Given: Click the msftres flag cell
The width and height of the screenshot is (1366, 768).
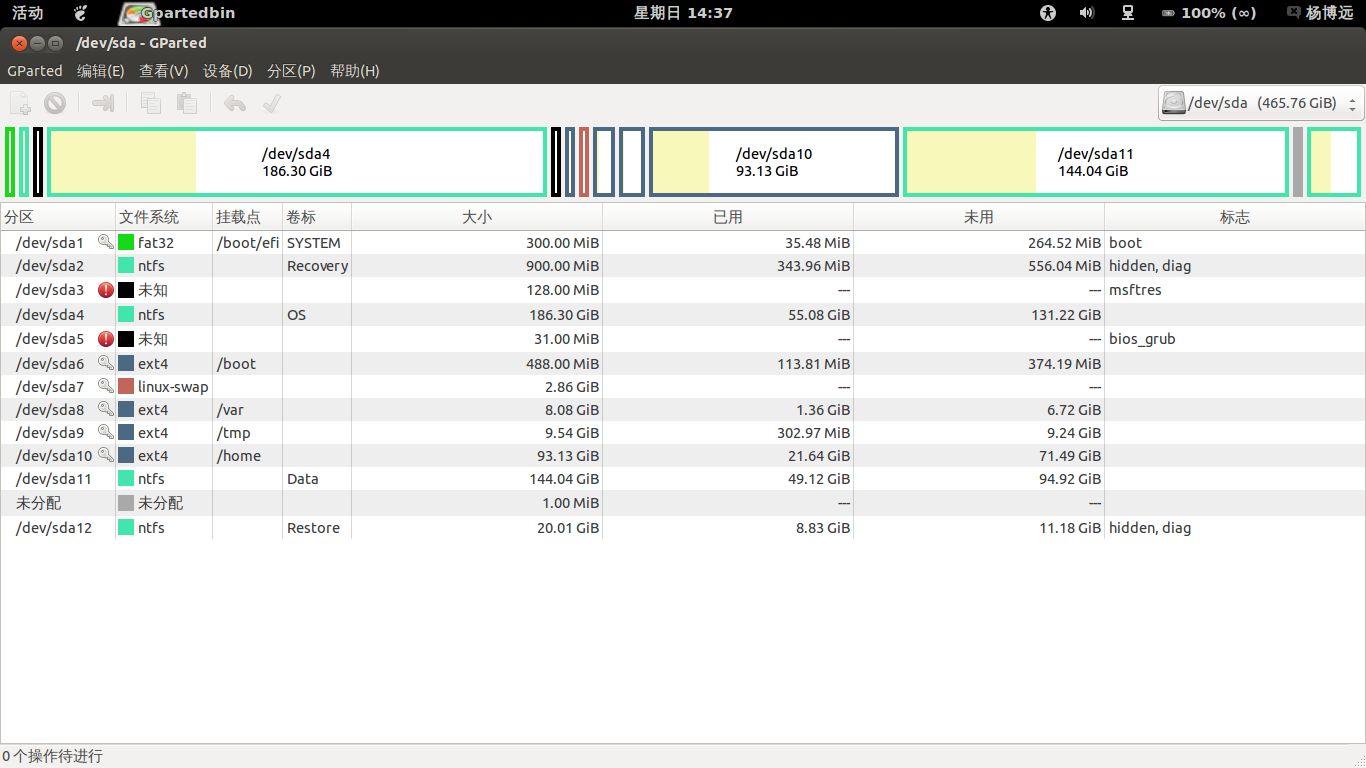Looking at the screenshot, I should [1135, 290].
